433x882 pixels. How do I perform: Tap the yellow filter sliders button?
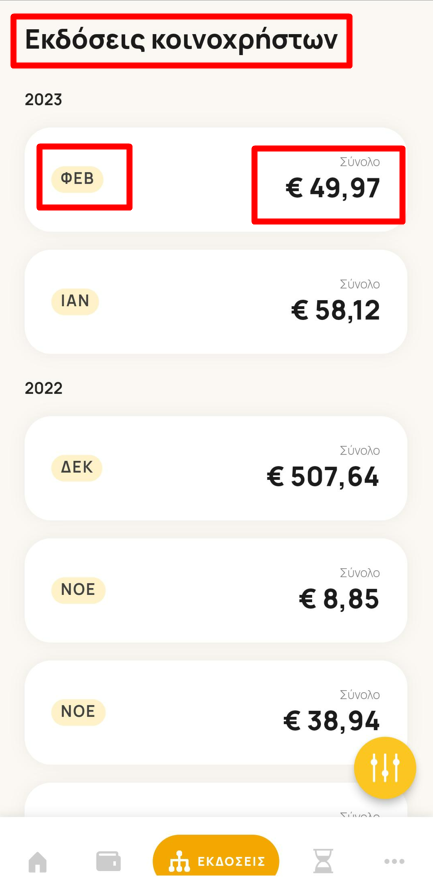[x=385, y=768]
